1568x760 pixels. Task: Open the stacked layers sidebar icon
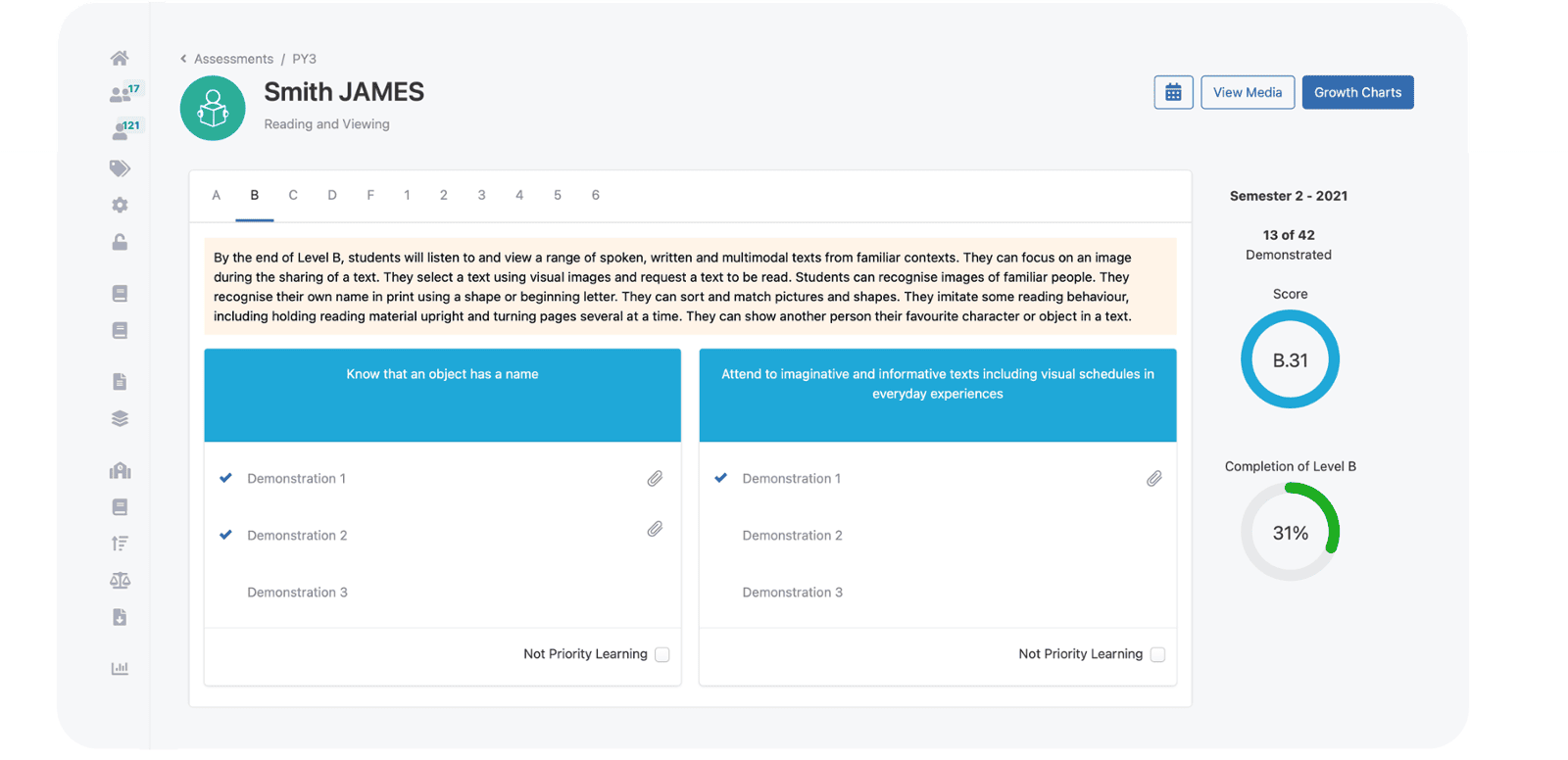(x=120, y=418)
